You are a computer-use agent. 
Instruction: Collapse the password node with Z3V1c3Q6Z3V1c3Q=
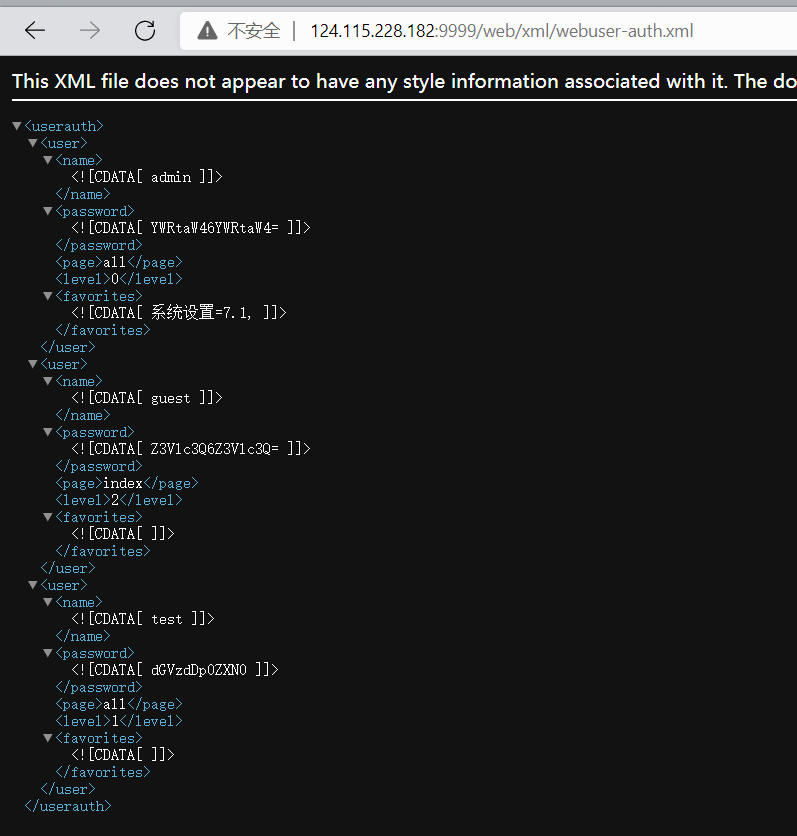pyautogui.click(x=48, y=432)
